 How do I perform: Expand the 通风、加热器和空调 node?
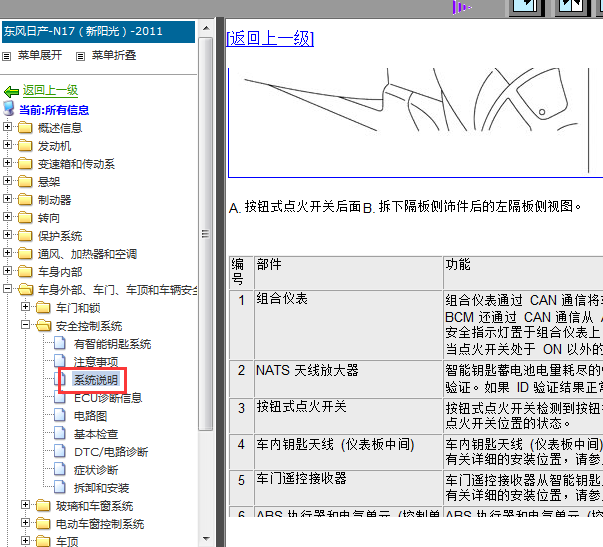pyautogui.click(x=7, y=253)
